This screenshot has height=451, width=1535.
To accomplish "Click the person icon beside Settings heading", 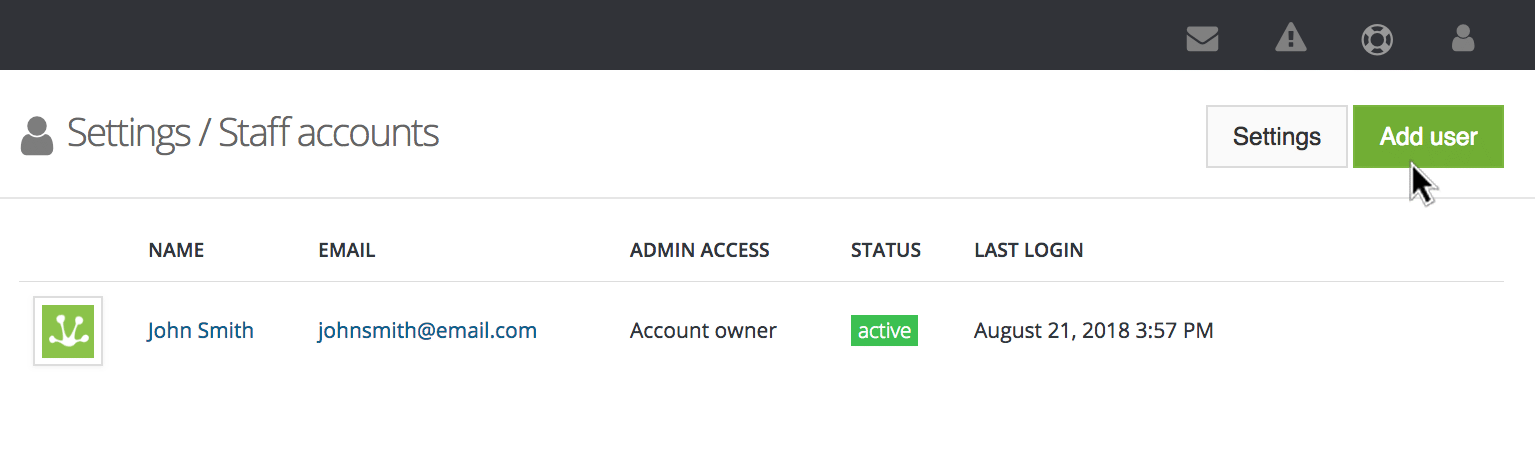I will [37, 135].
